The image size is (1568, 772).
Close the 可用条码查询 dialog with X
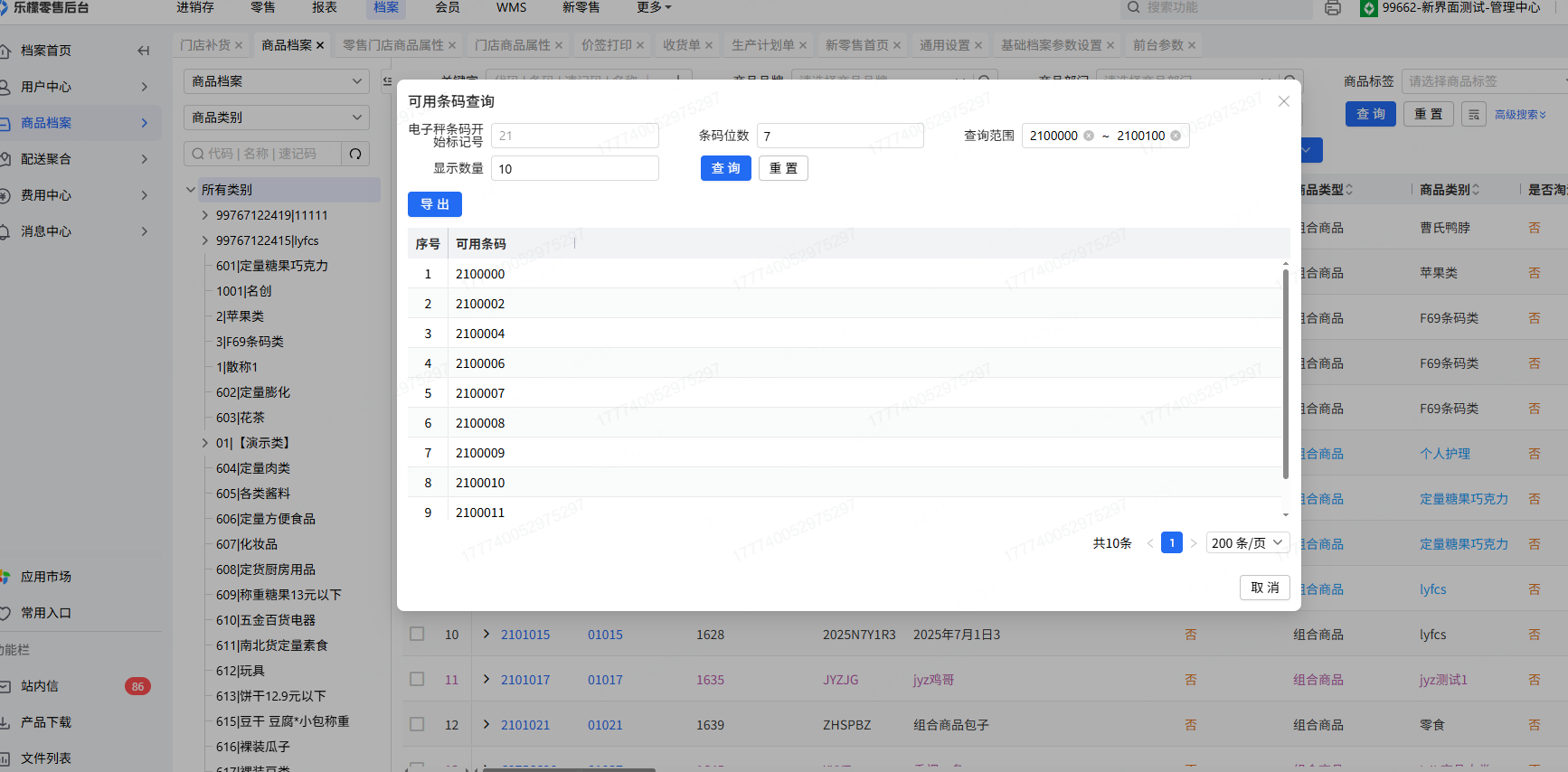coord(1283,101)
